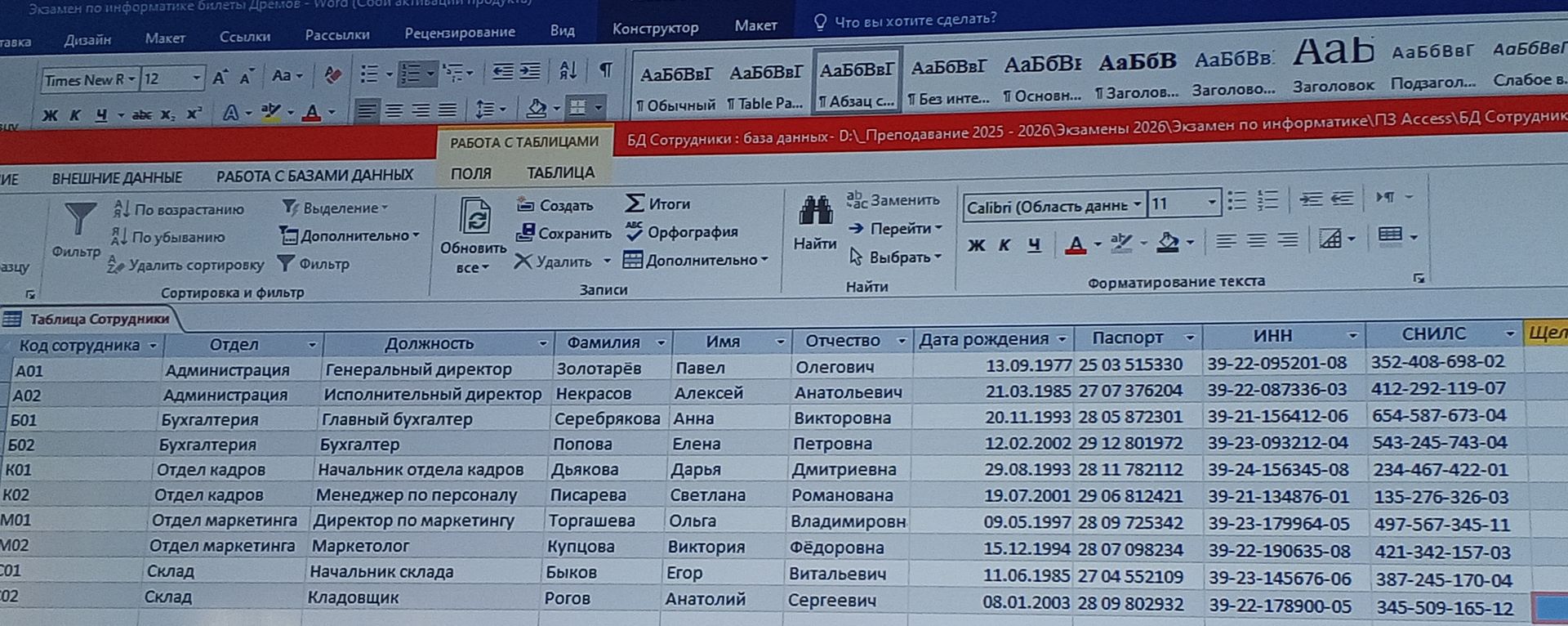The height and width of the screenshot is (626, 1568).
Task: Click Обновить все refresh icon
Action: pyautogui.click(x=474, y=217)
